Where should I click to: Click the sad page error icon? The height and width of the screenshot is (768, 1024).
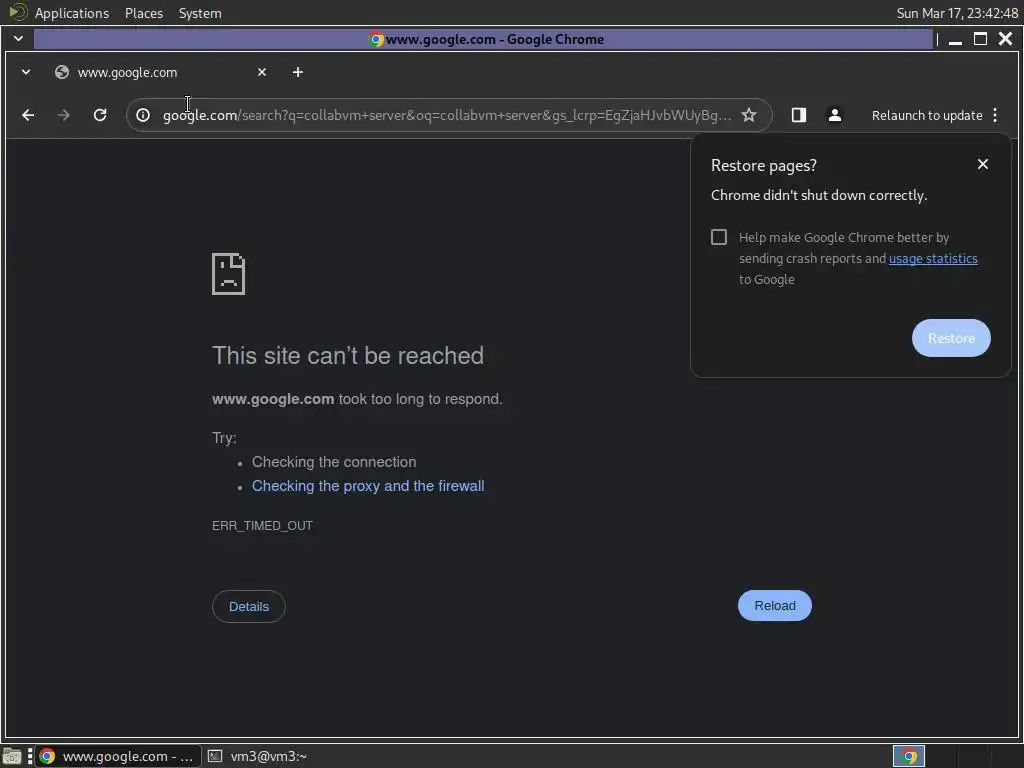click(x=229, y=274)
